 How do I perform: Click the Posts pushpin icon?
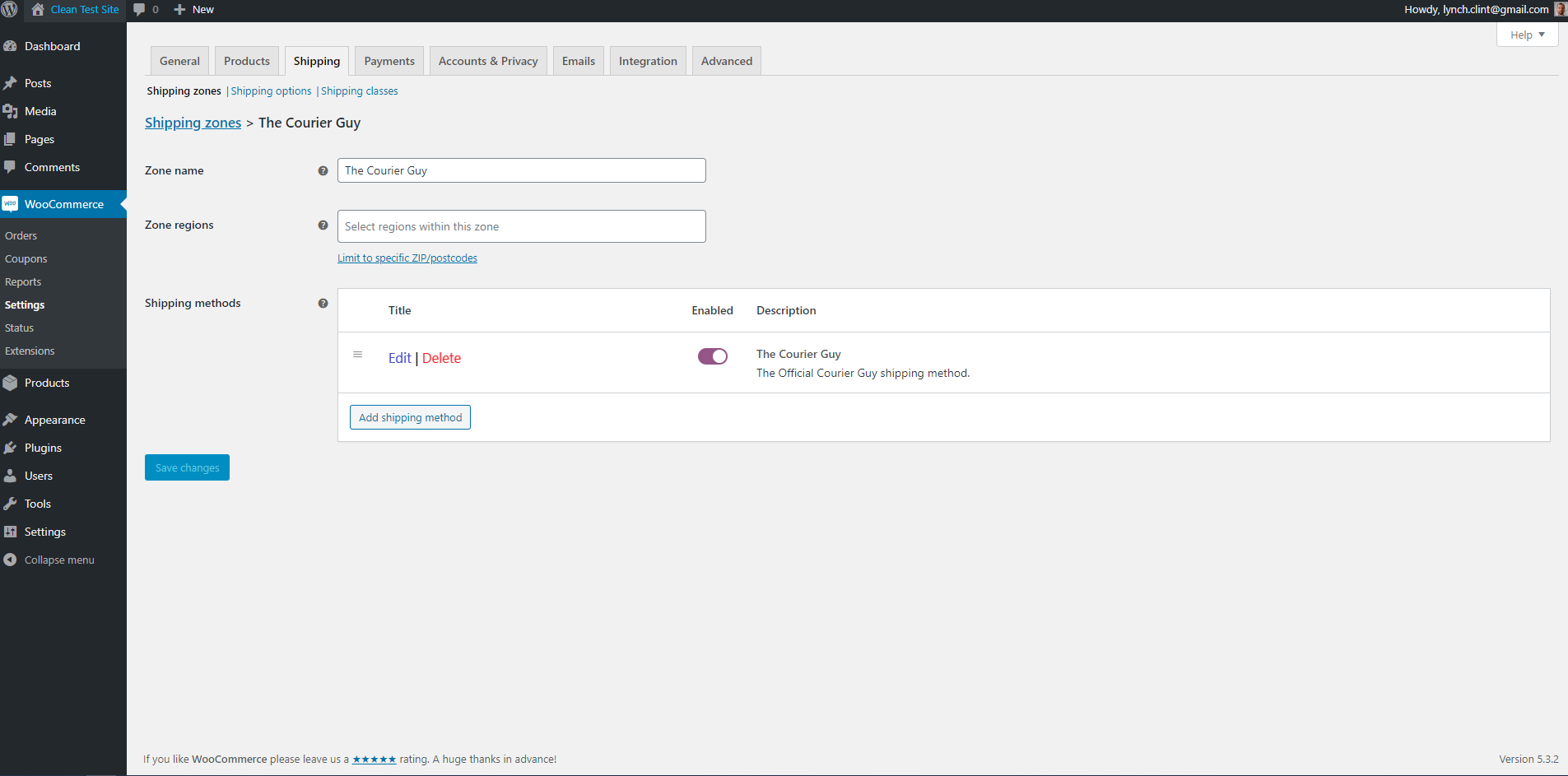(x=10, y=83)
